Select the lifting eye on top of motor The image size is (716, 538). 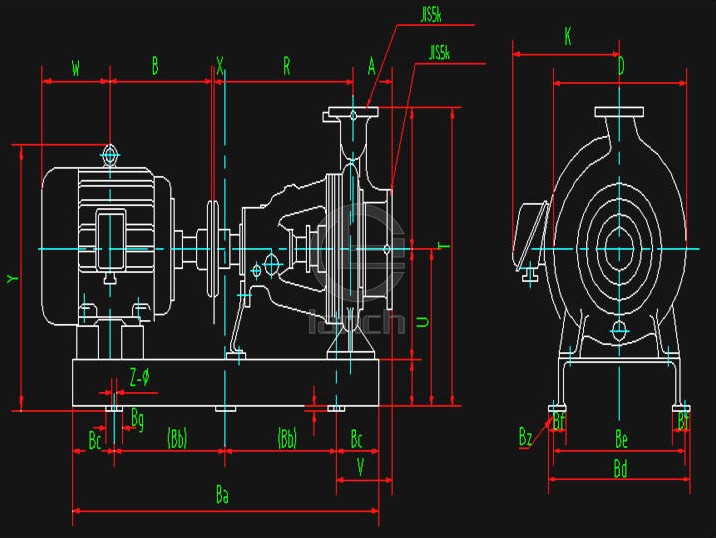pyautogui.click(x=110, y=155)
